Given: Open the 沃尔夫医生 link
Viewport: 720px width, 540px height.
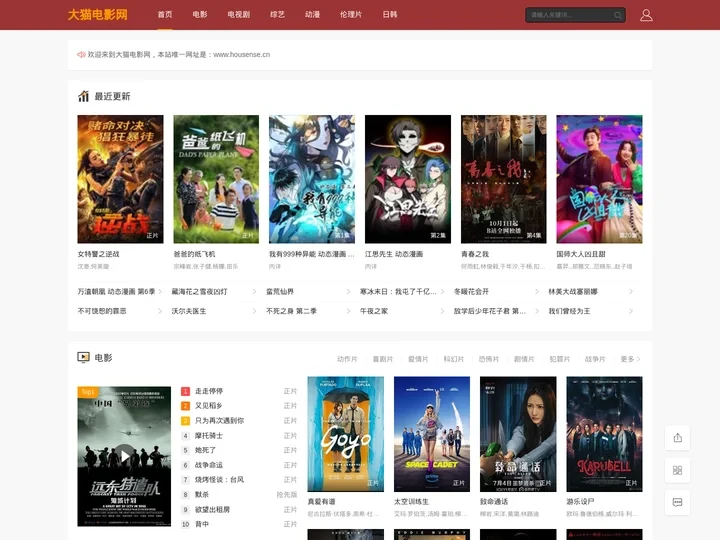Looking at the screenshot, I should [189, 311].
